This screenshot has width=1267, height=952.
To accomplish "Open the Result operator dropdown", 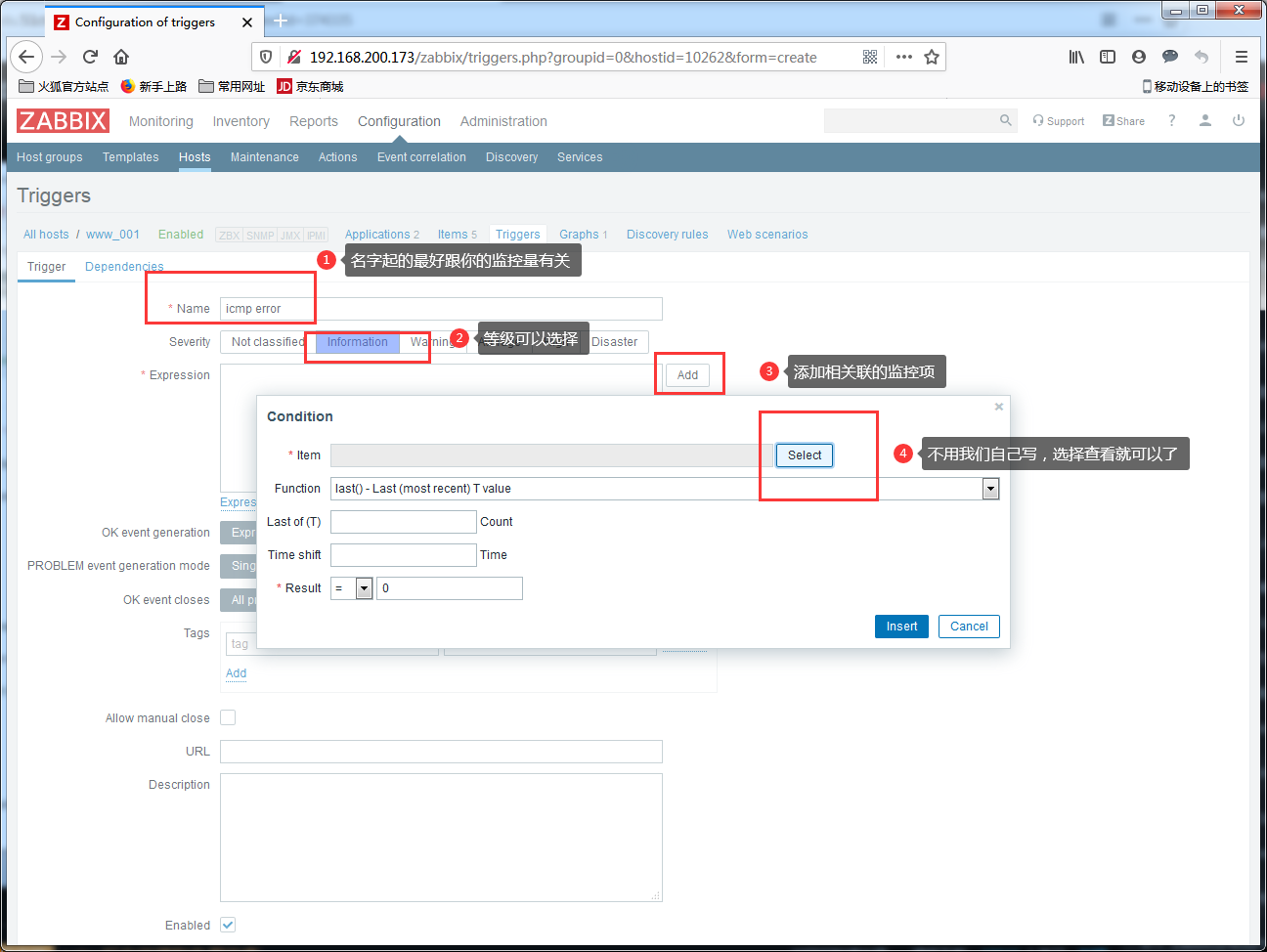I will [364, 588].
